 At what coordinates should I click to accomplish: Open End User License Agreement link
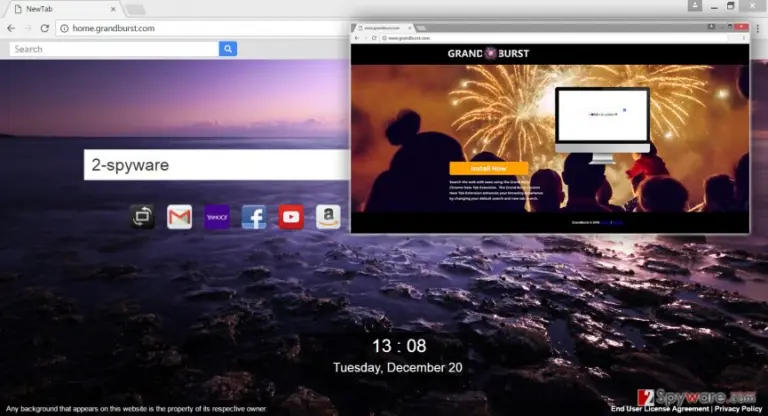coord(659,409)
